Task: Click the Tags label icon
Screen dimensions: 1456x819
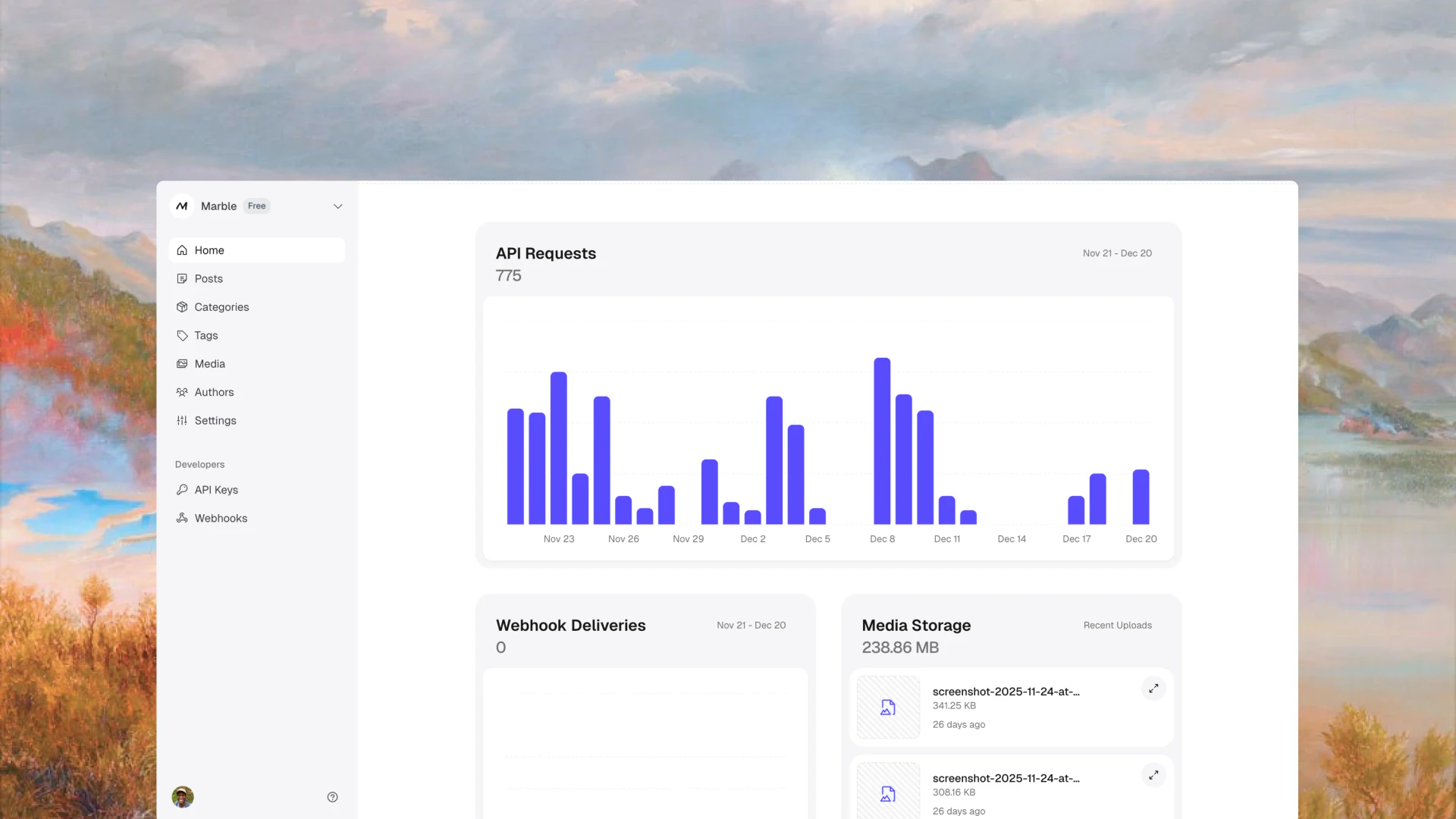Action: click(182, 335)
